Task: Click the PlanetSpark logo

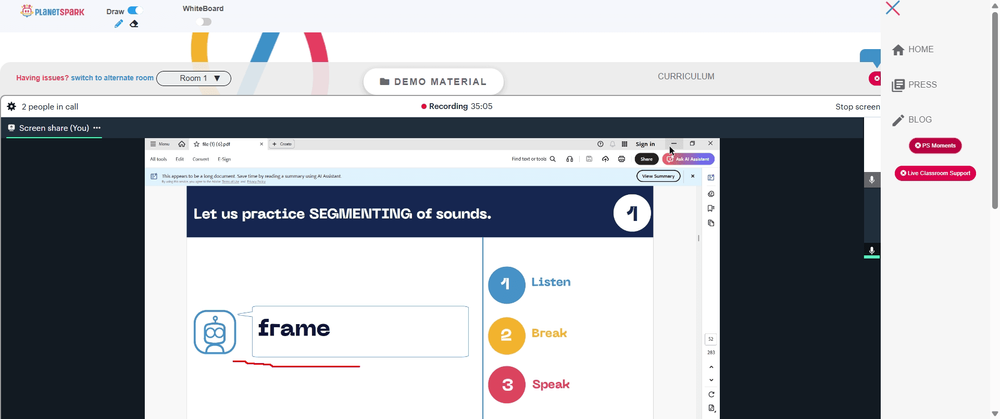Action: coord(52,11)
